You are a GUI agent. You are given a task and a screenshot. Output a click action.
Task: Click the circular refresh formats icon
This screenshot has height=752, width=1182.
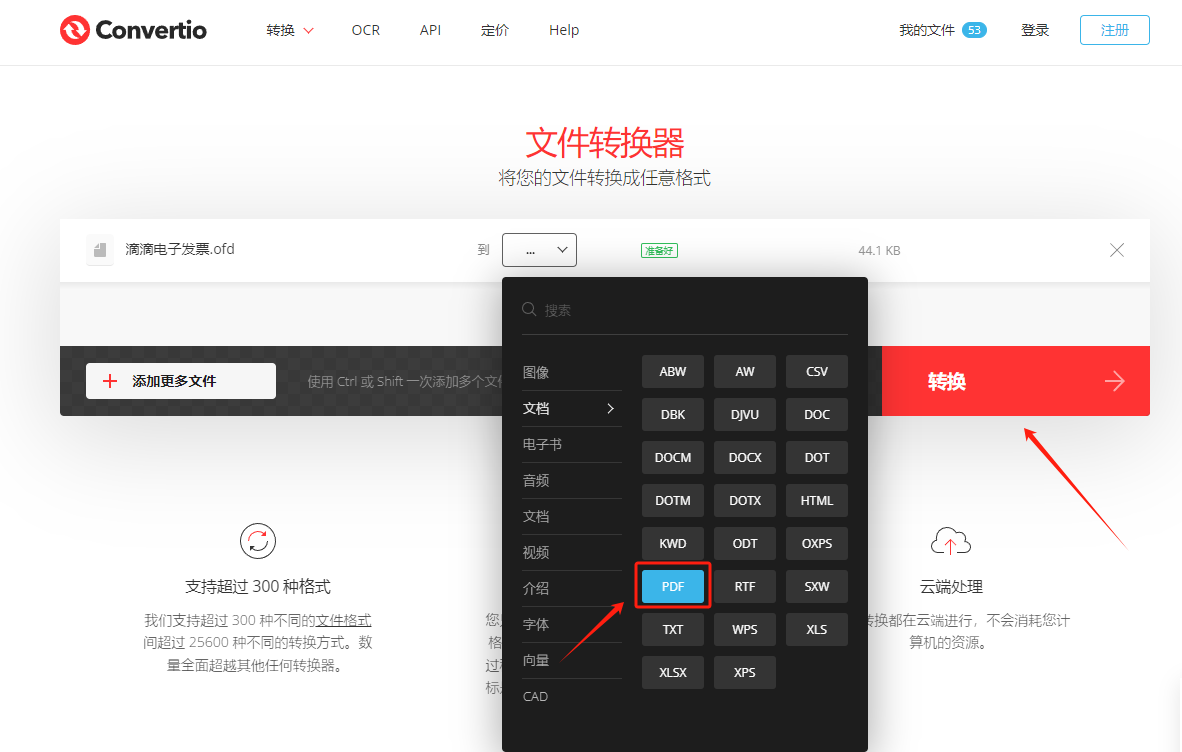point(258,541)
